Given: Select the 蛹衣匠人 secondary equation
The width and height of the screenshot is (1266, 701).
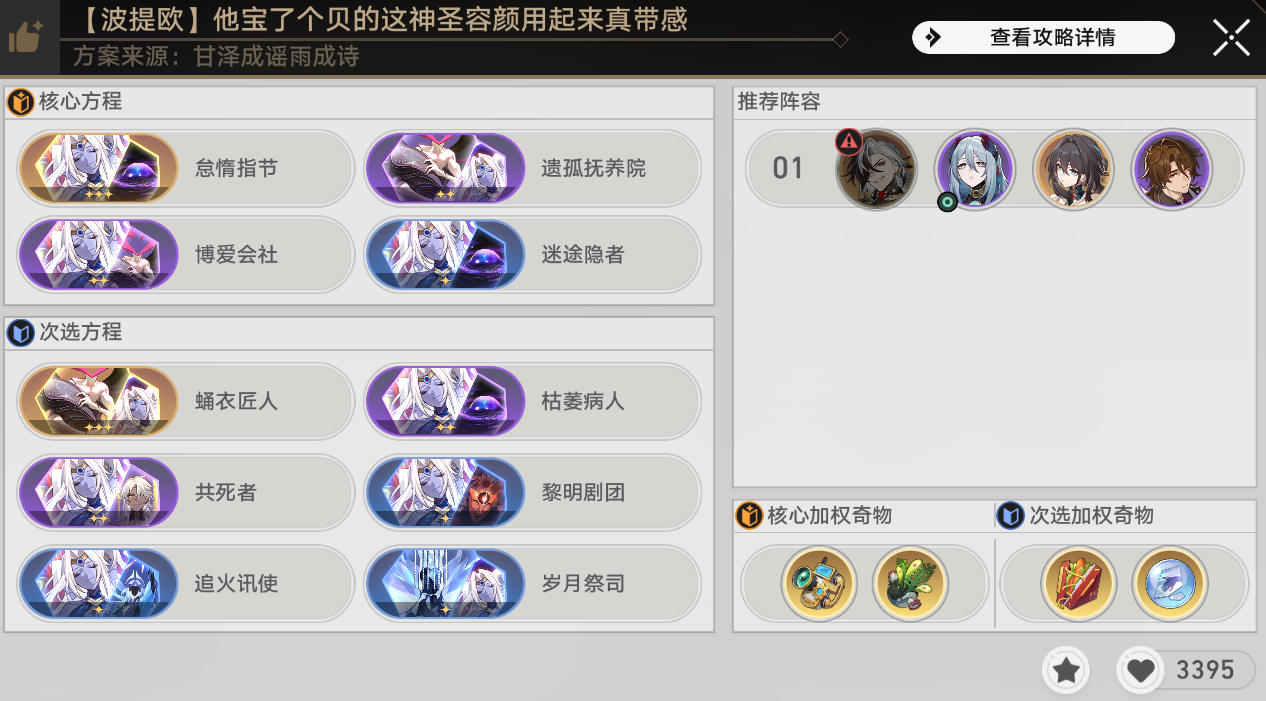Looking at the screenshot, I should click(x=186, y=401).
